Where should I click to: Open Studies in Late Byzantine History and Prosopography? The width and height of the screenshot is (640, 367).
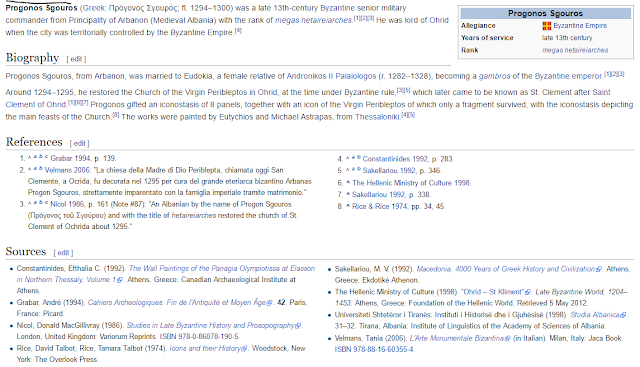click(x=211, y=325)
